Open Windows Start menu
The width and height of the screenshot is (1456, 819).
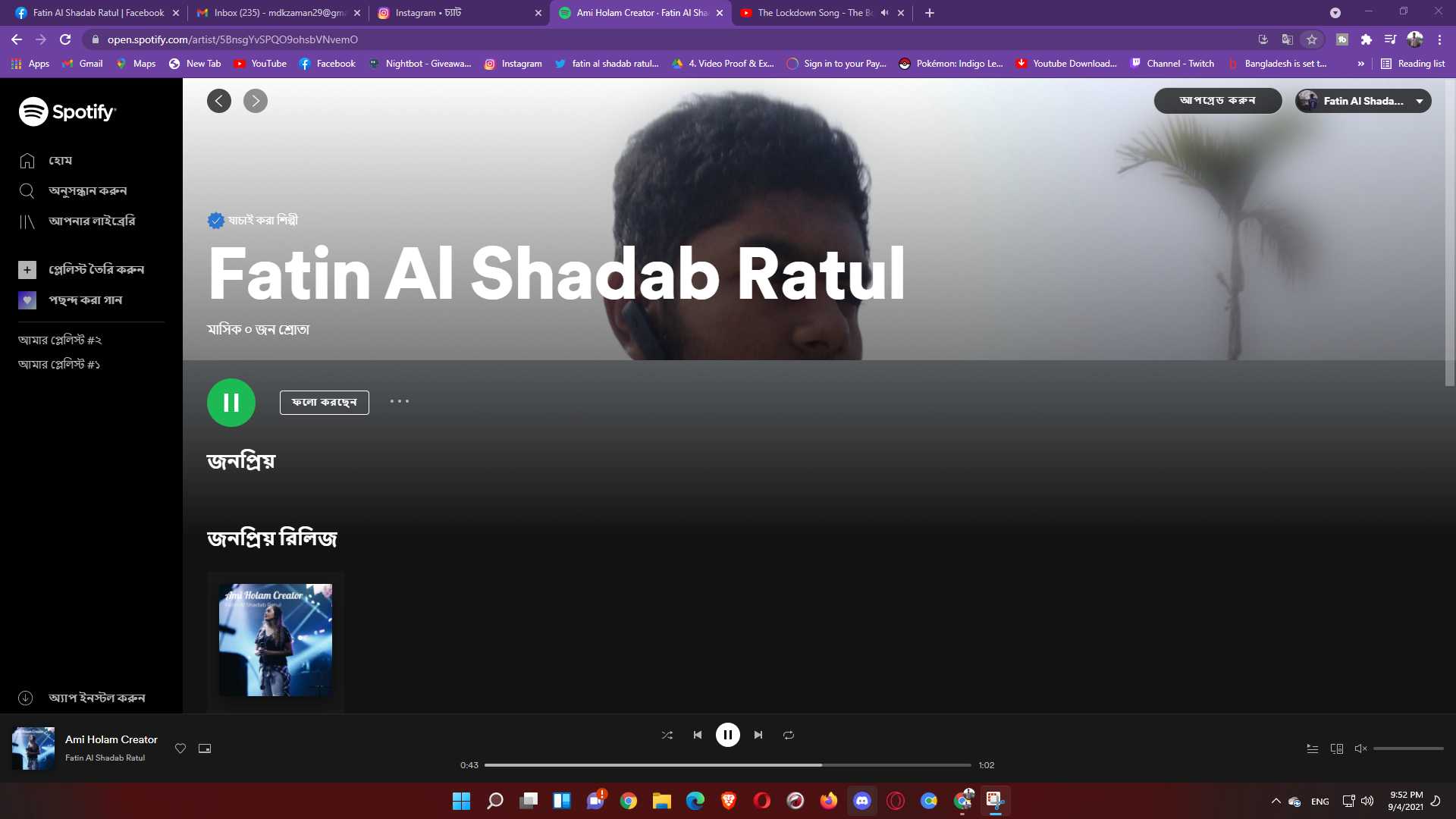click(x=461, y=801)
